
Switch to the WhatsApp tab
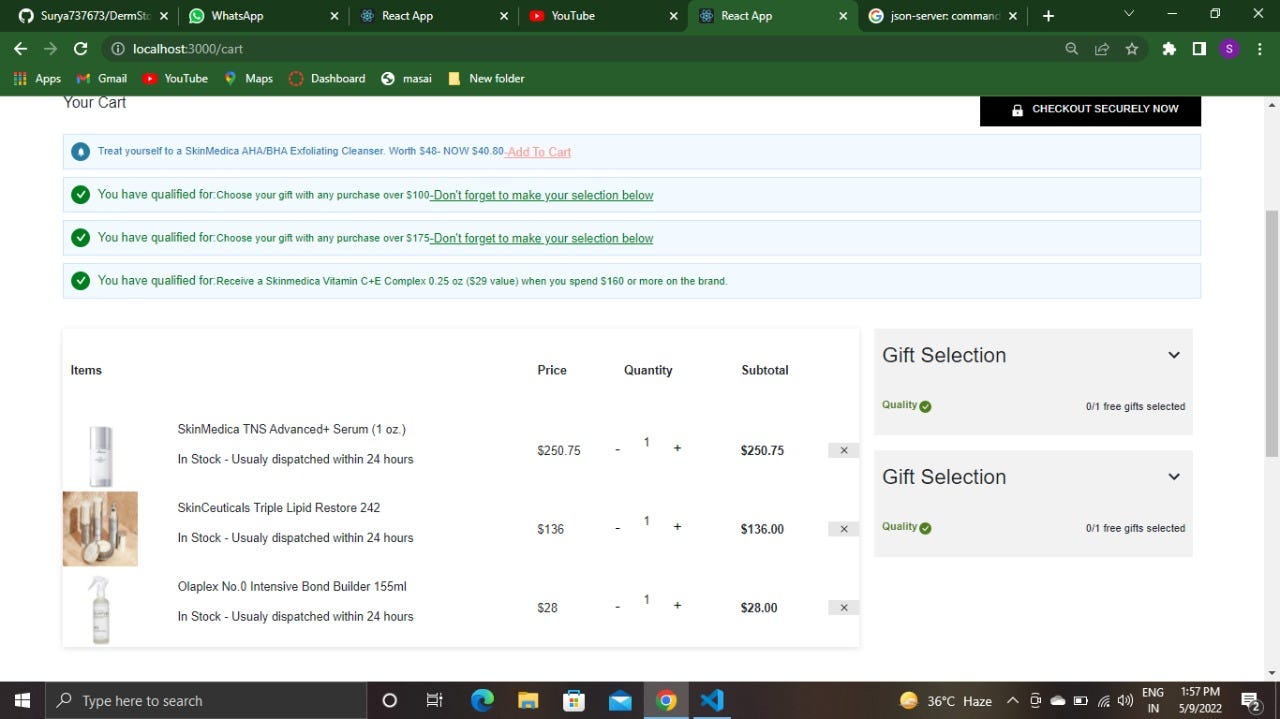pos(262,16)
